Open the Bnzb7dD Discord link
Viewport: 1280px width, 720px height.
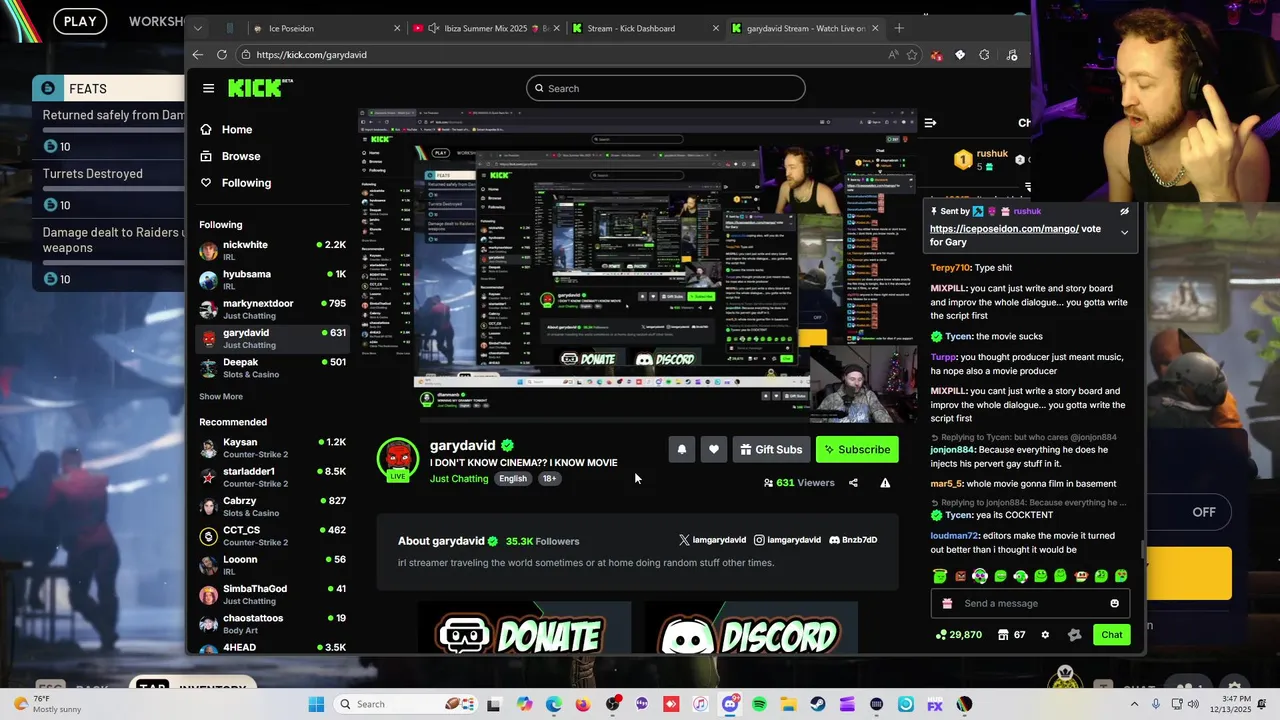(x=853, y=540)
